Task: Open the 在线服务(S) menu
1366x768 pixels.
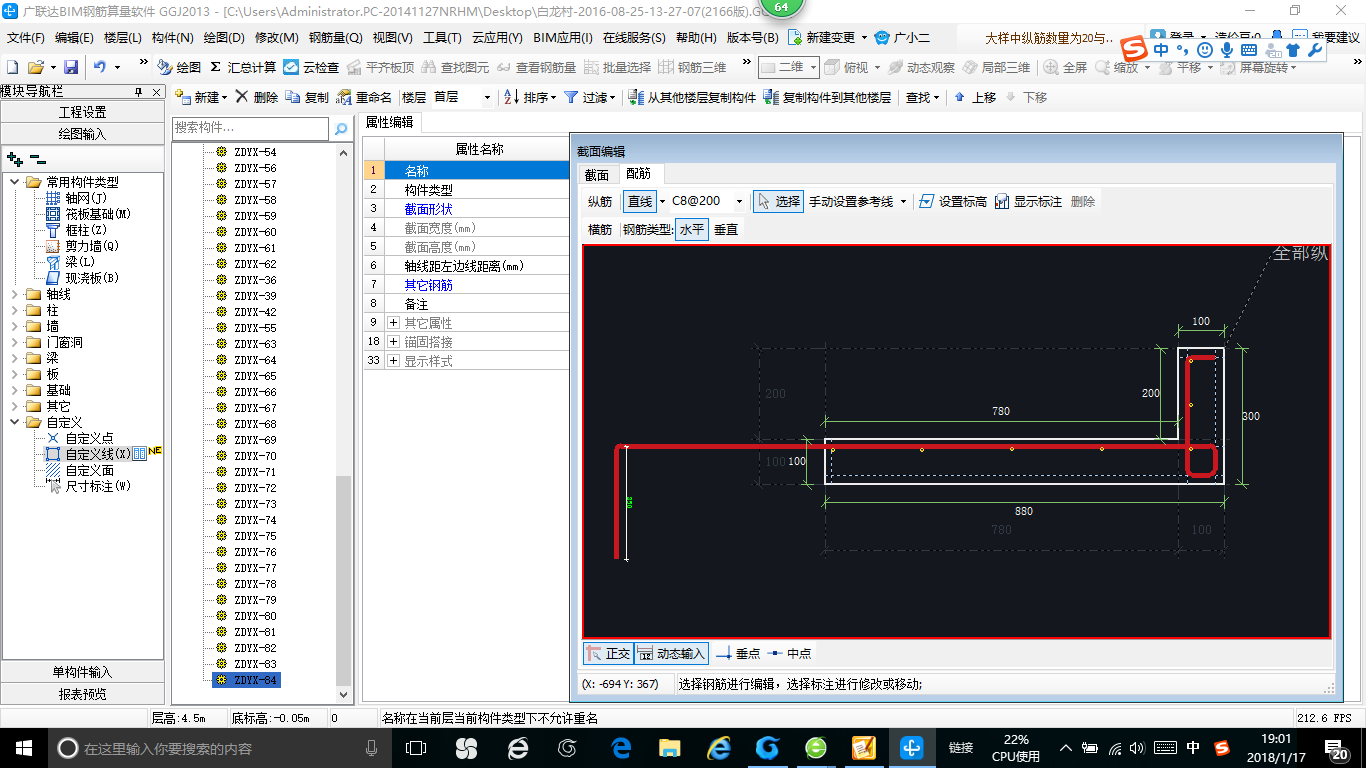Action: pyautogui.click(x=634, y=38)
